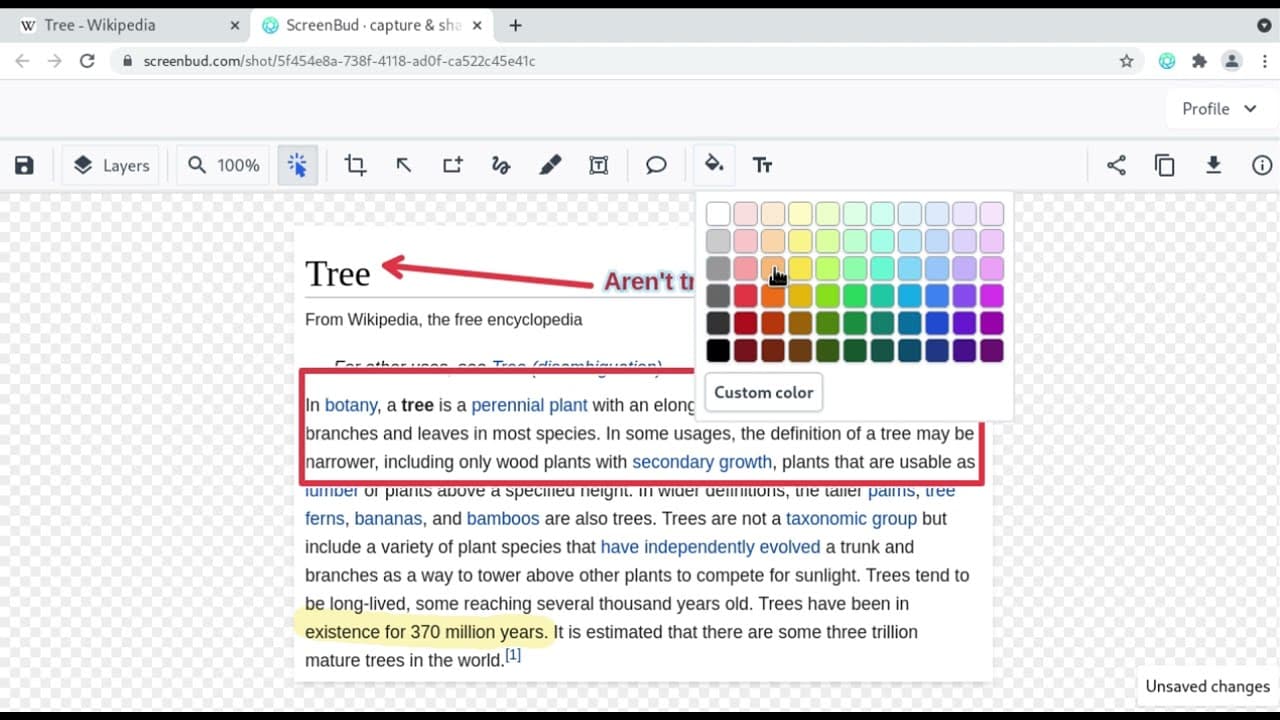Click the "perennial plant" link text
Screen dimensions: 1280x720
pyautogui.click(x=529, y=405)
